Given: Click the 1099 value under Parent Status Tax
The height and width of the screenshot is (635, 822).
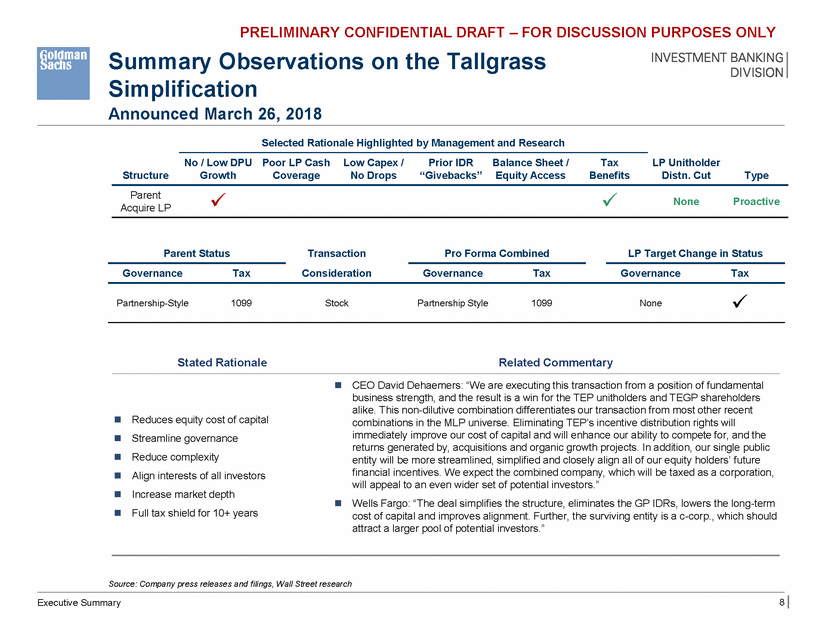Looking at the screenshot, I should [241, 303].
